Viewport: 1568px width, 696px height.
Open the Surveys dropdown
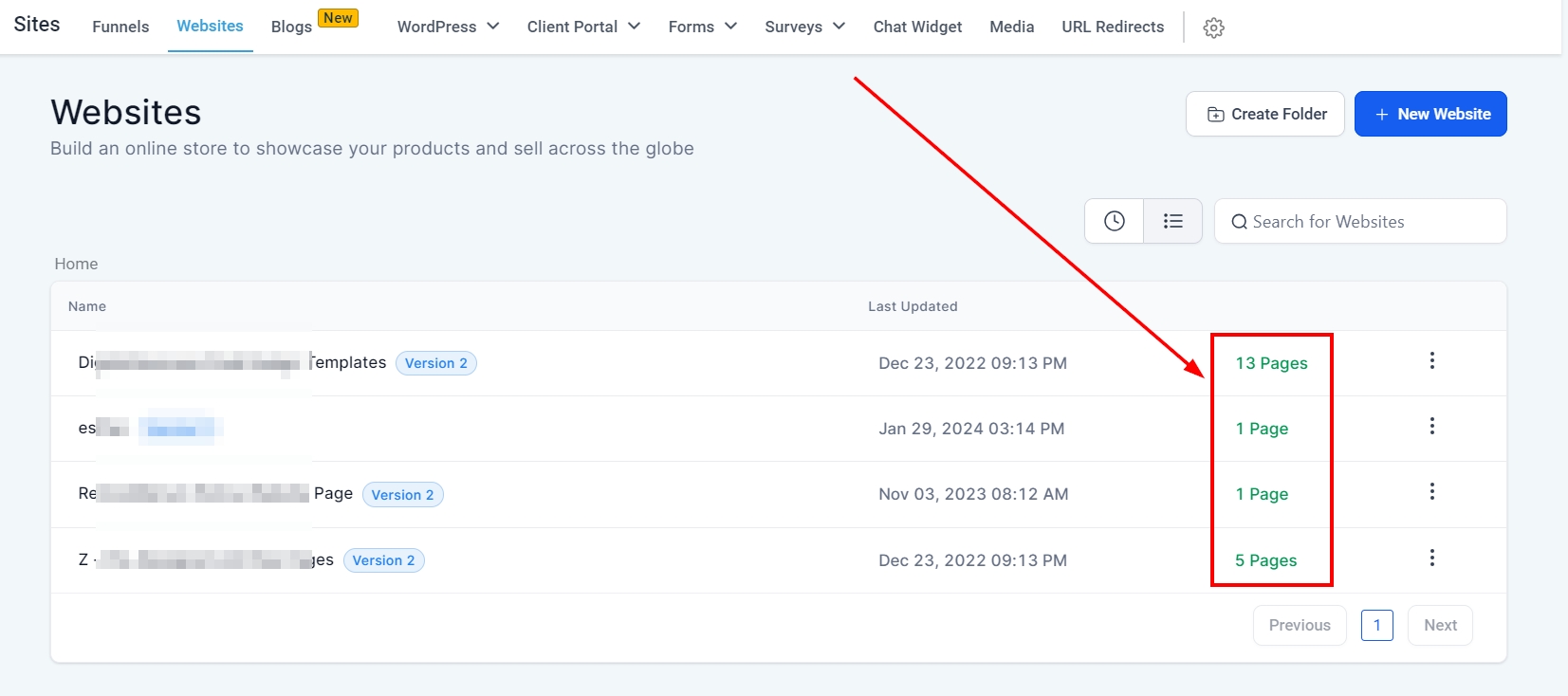pos(804,27)
